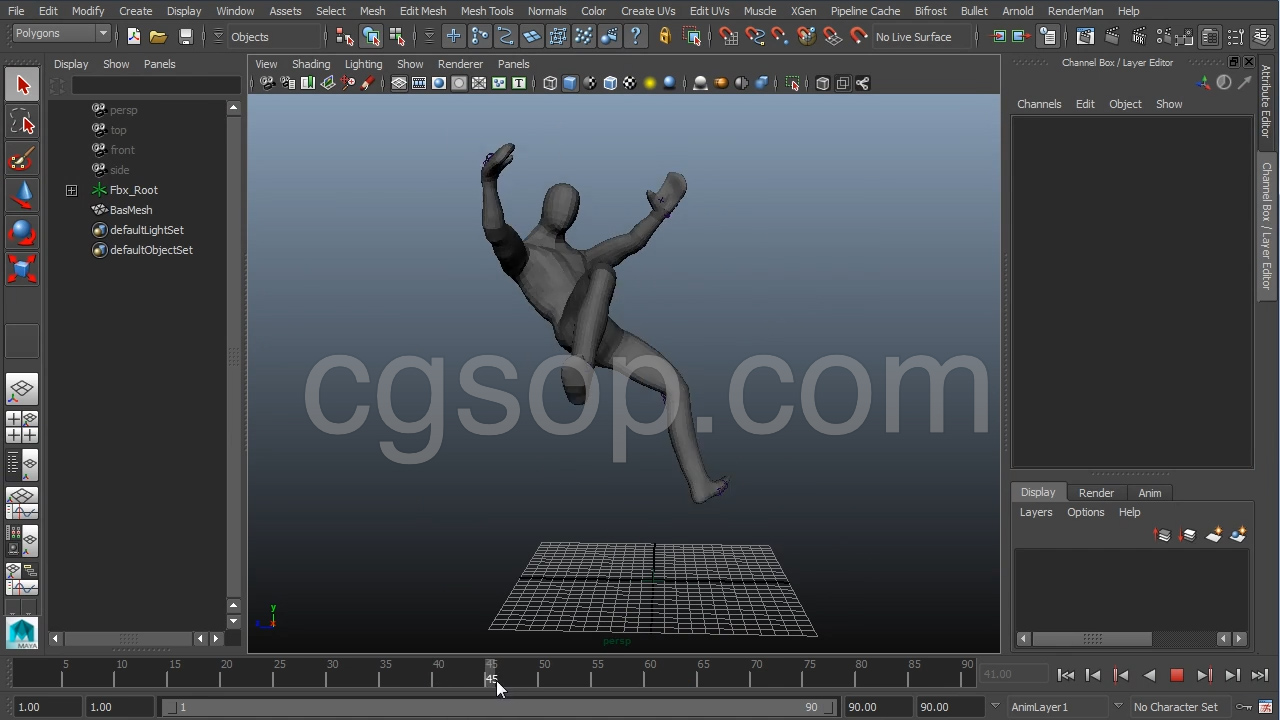Open Layers menu in Layer Editor

[x=1036, y=512]
